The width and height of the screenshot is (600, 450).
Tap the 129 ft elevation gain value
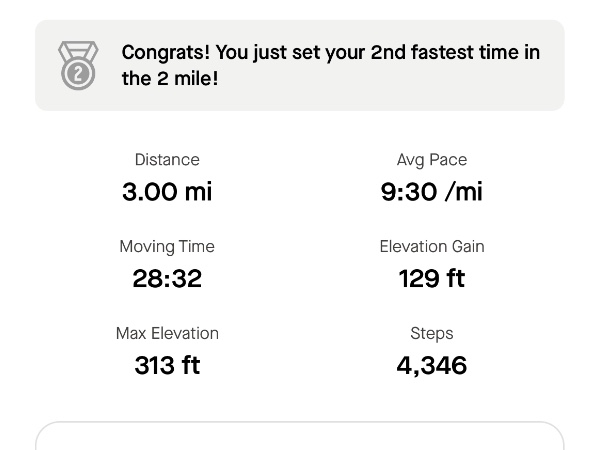click(432, 278)
